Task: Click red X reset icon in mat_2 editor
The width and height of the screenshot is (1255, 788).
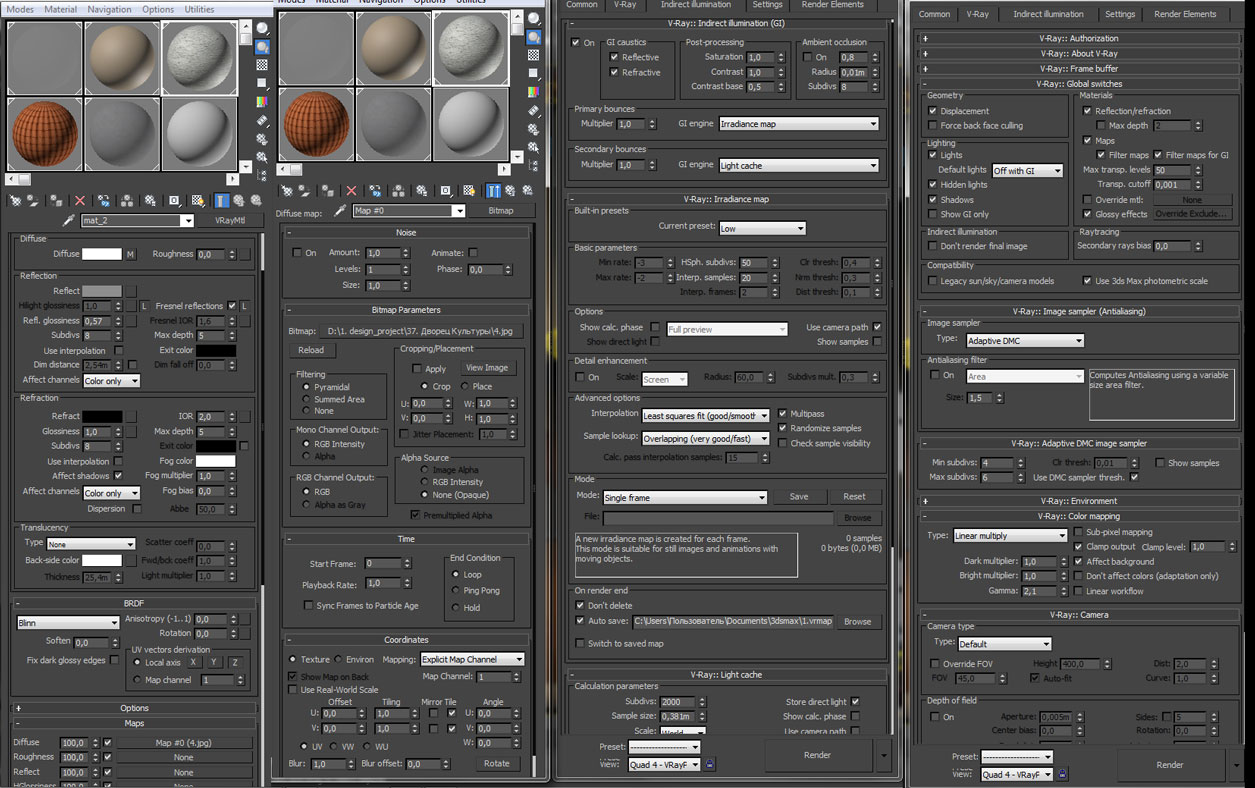Action: click(x=80, y=201)
